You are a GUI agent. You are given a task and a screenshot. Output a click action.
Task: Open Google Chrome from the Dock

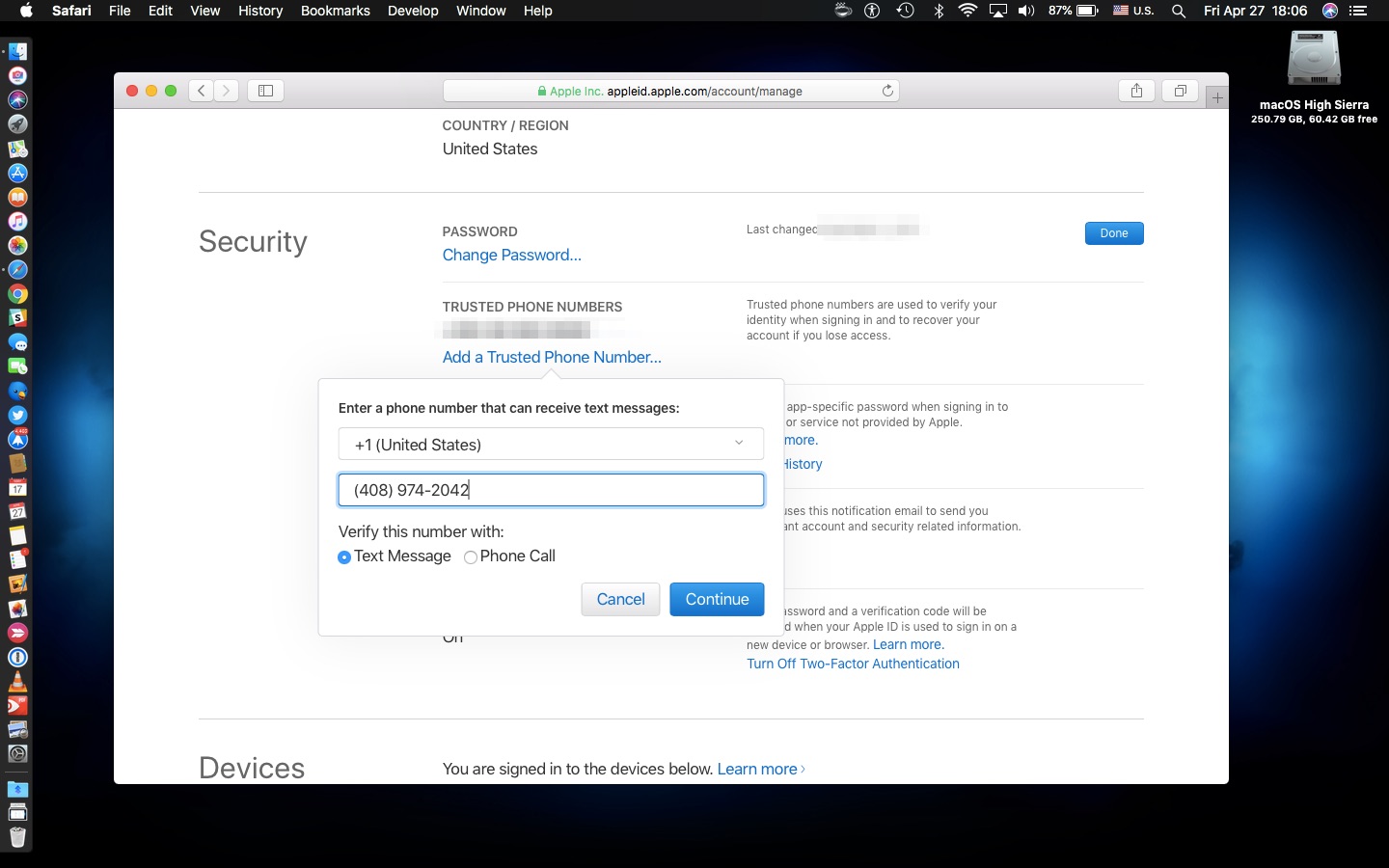point(17,294)
